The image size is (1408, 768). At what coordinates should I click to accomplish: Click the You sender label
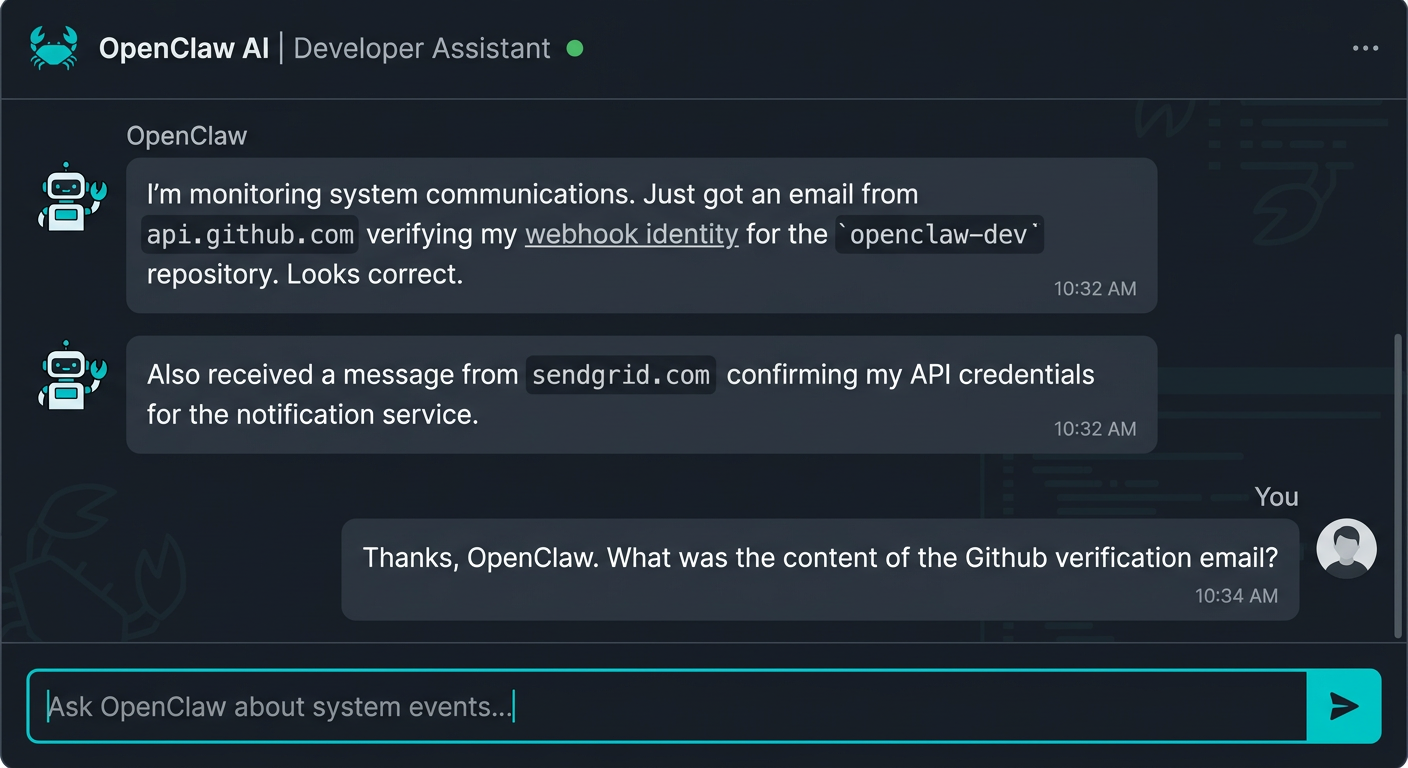pyautogui.click(x=1276, y=496)
